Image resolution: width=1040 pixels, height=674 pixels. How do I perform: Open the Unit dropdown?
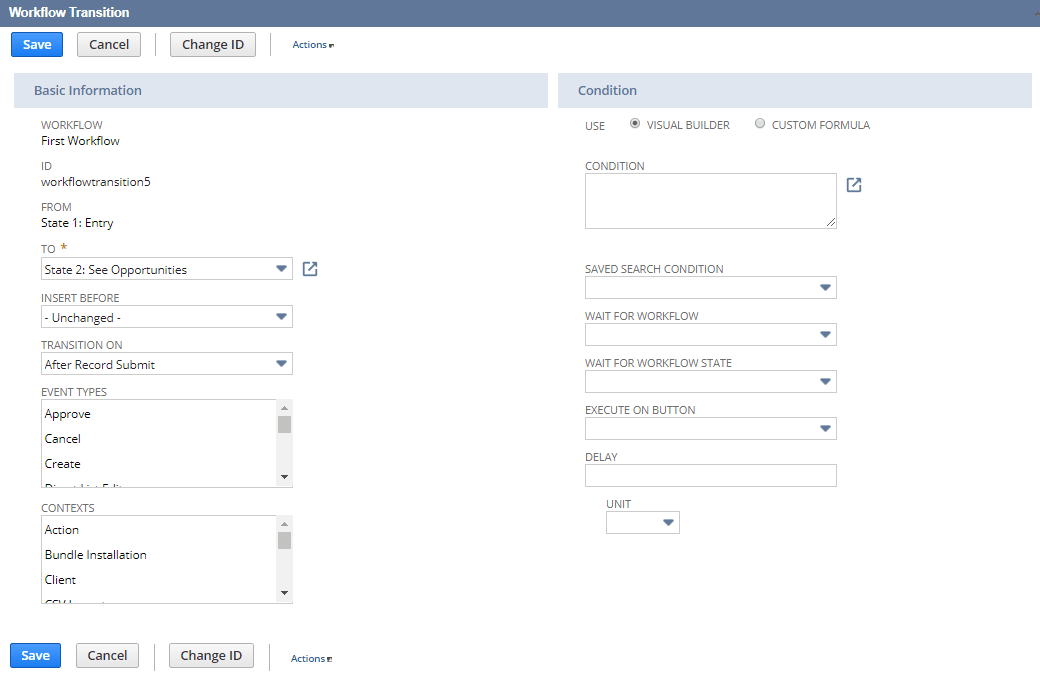point(643,522)
